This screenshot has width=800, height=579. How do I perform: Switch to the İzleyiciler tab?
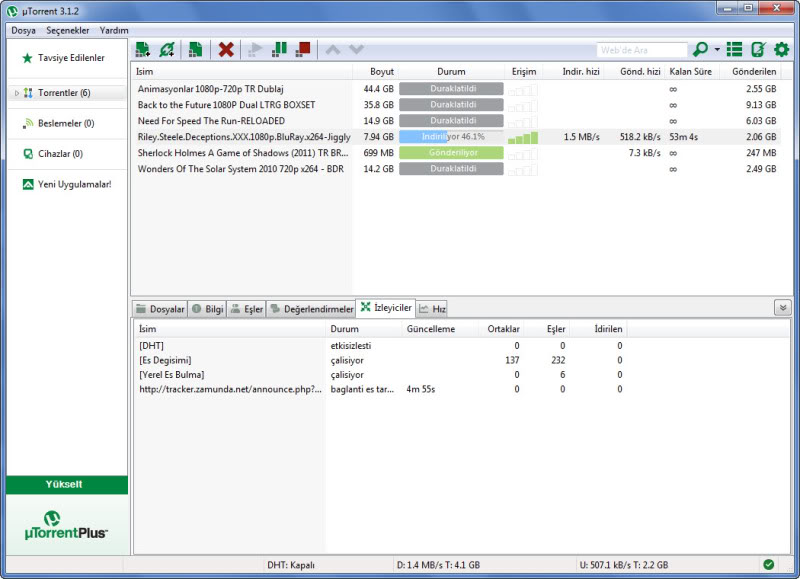386,308
